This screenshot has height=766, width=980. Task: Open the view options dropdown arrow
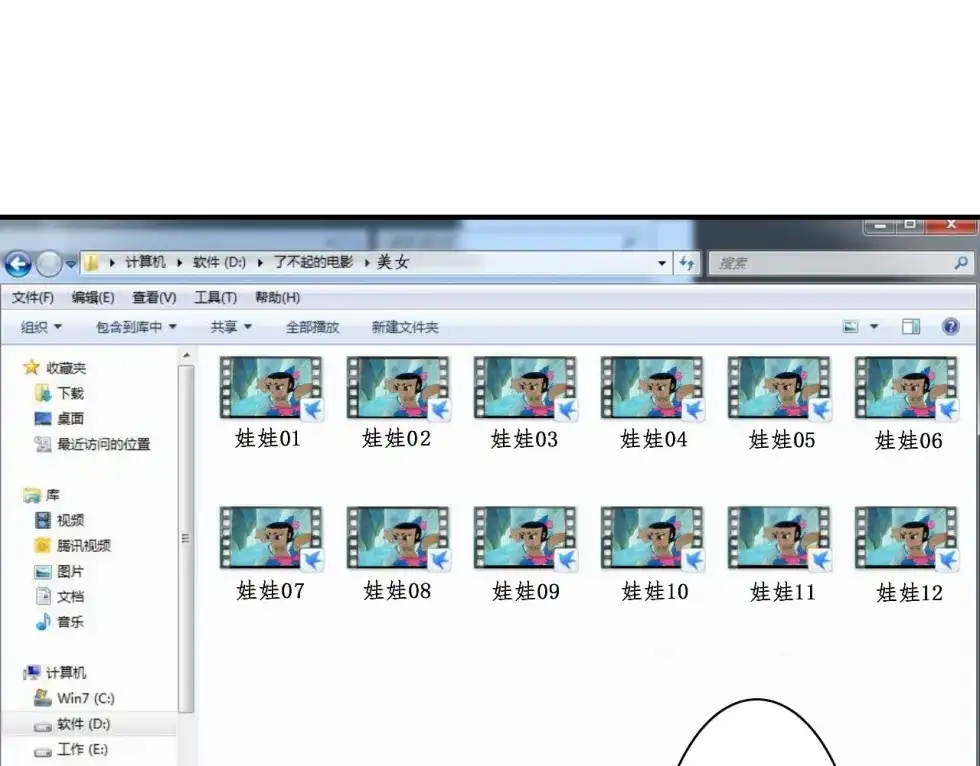pyautogui.click(x=874, y=326)
